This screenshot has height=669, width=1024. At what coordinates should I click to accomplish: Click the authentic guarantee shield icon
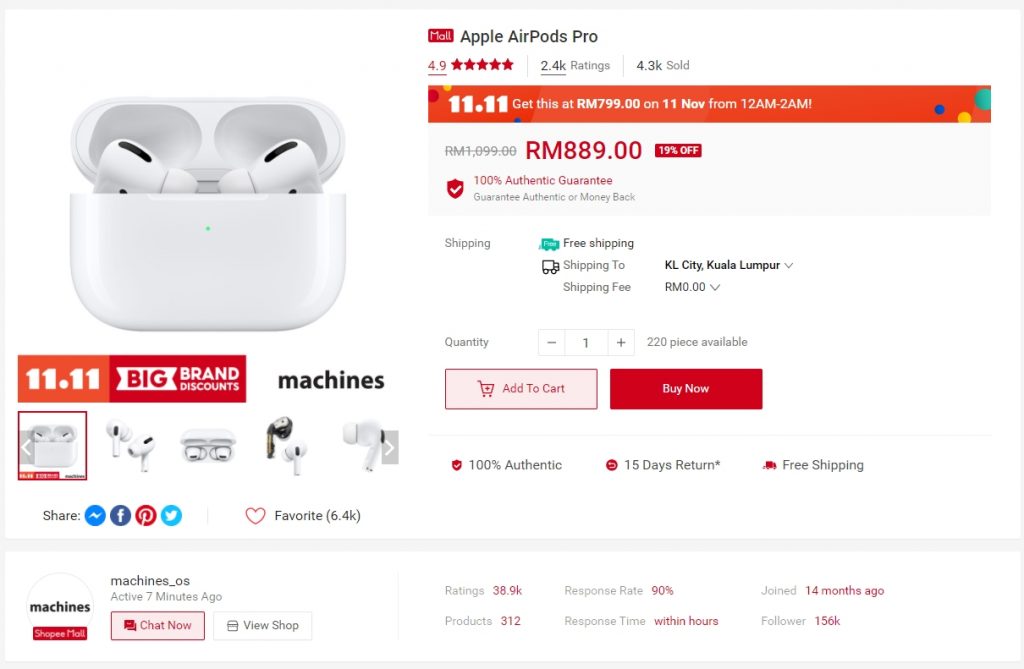coord(455,188)
